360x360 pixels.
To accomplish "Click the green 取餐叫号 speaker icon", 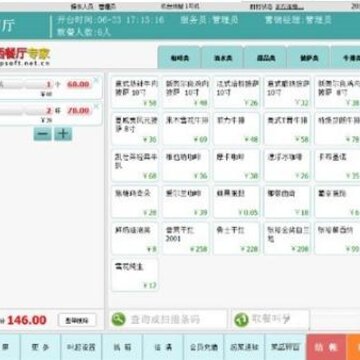I will 241,320.
